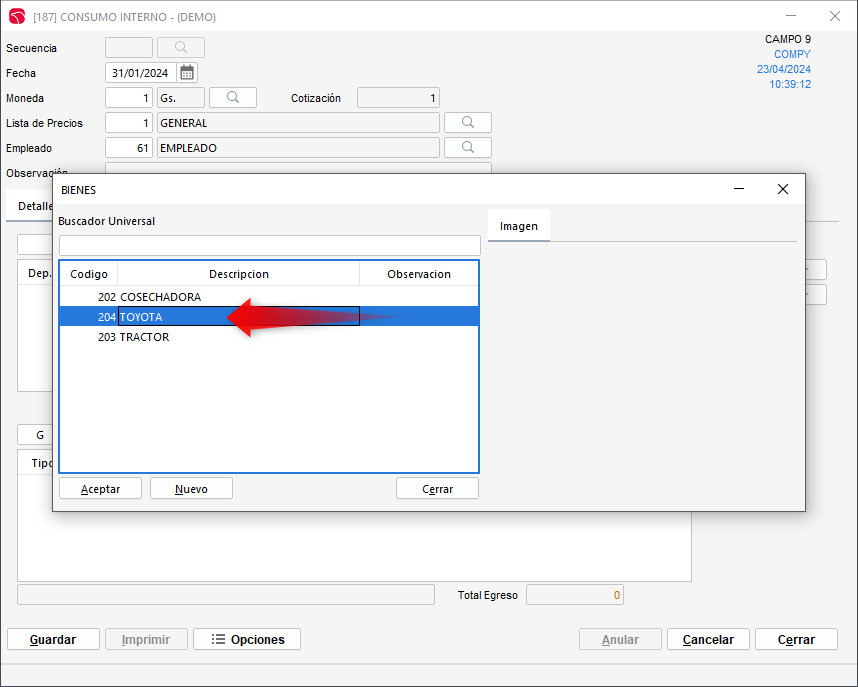Screen dimensions: 858x687
Task: Click the Lista de Precios search icon
Action: (x=468, y=123)
